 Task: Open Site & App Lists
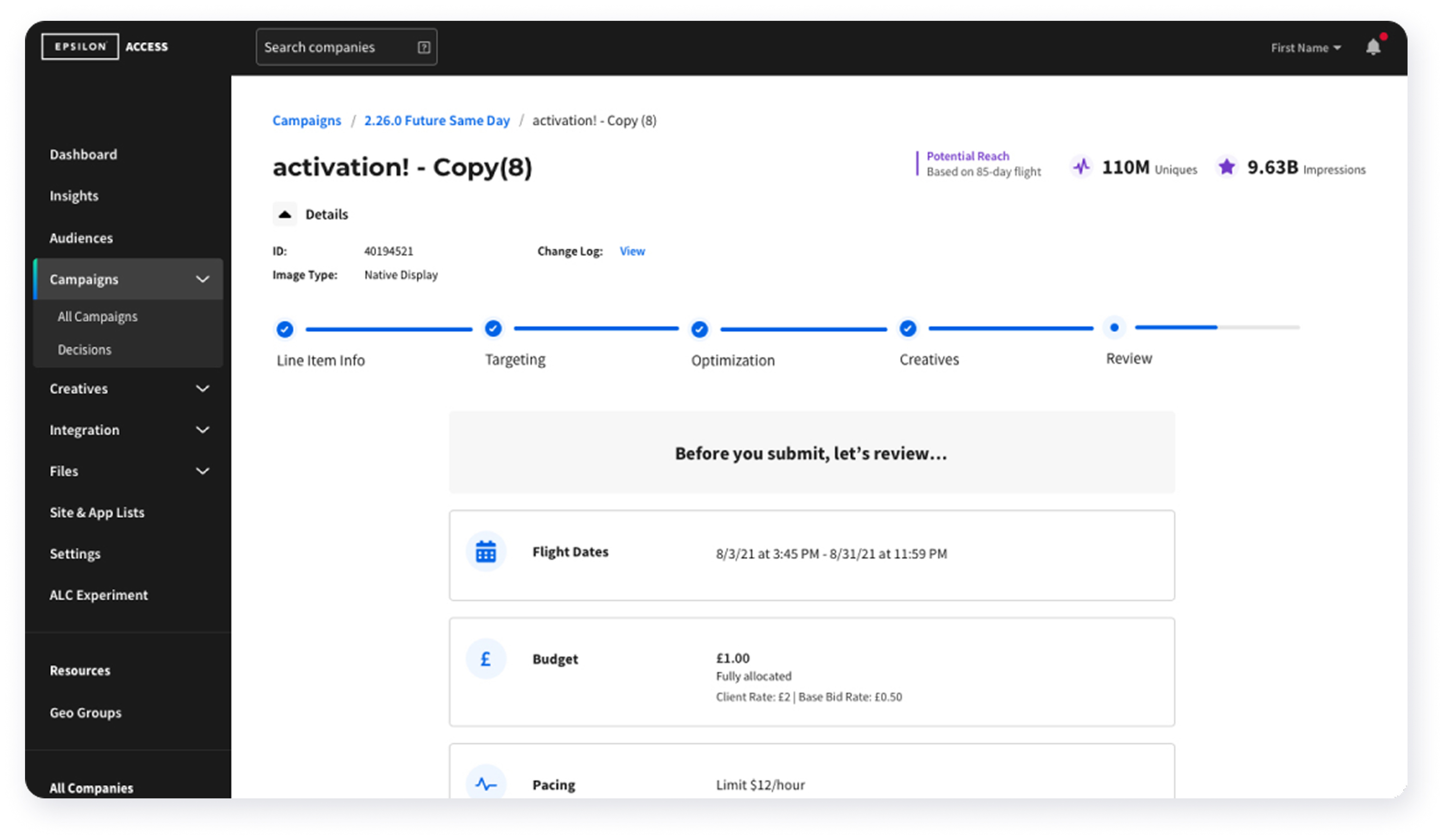[97, 513]
